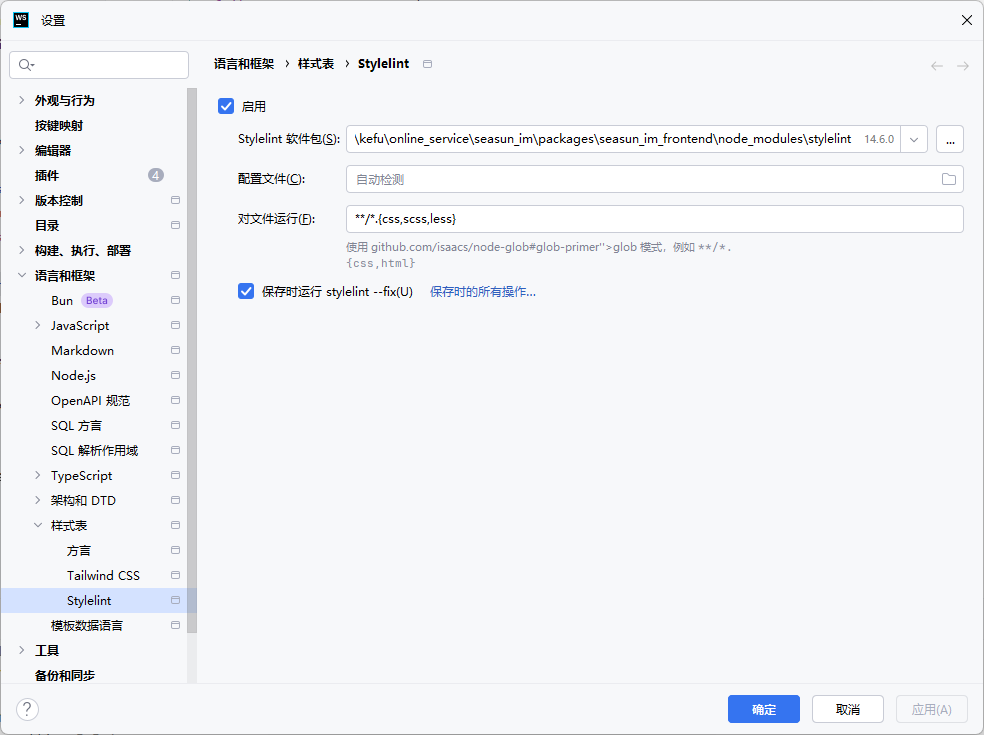Expand the JavaScript settings node

click(x=38, y=326)
